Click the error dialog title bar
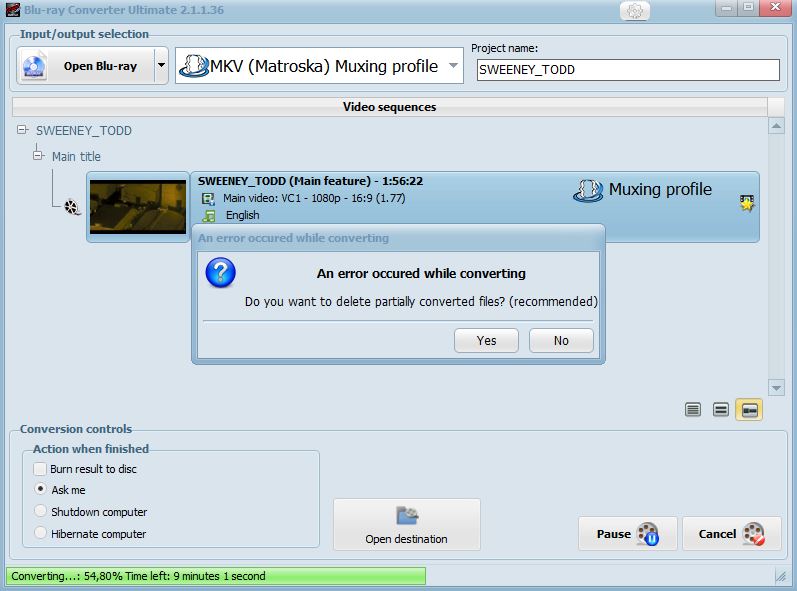 click(x=398, y=238)
